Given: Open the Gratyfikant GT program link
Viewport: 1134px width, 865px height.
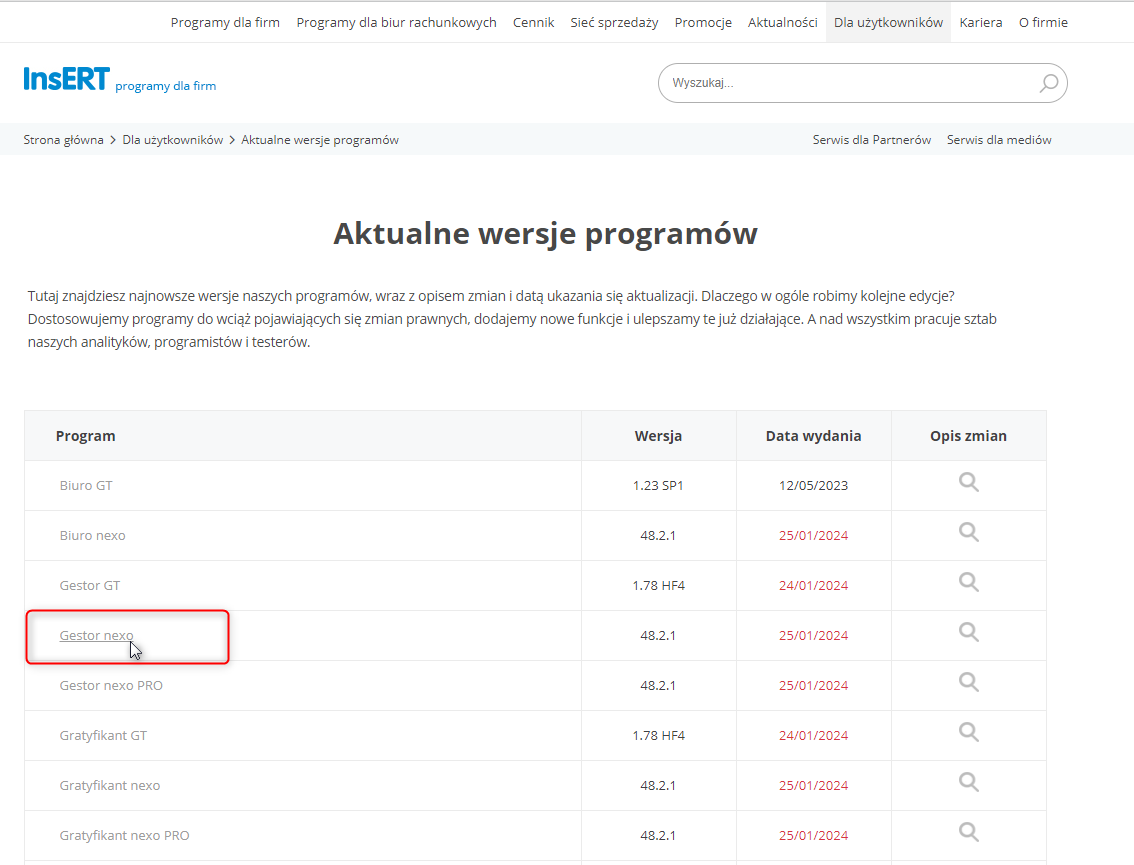Looking at the screenshot, I should point(103,735).
